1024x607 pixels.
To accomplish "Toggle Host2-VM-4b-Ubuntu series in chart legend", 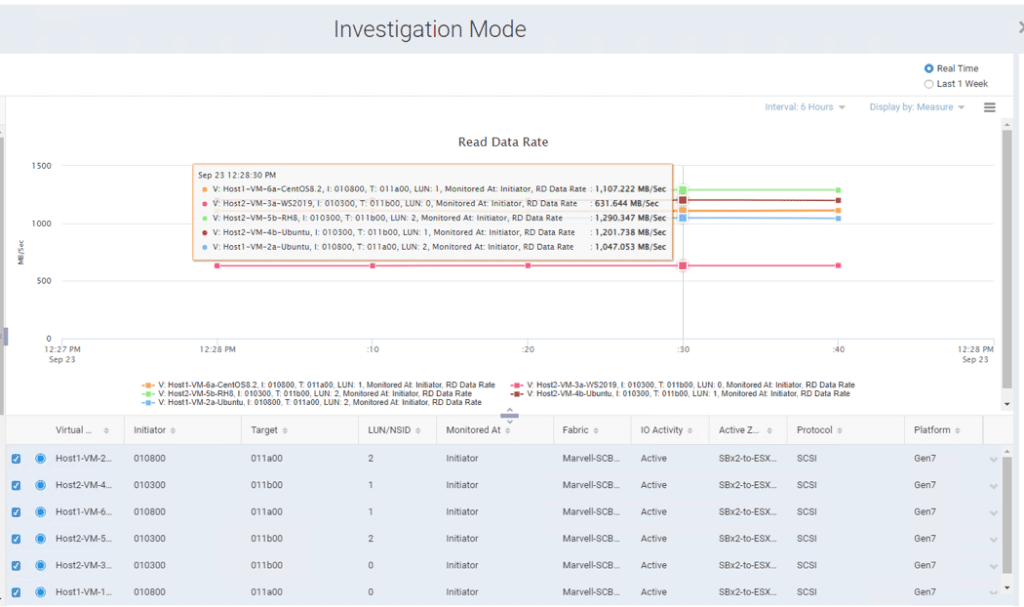I will pyautogui.click(x=680, y=393).
